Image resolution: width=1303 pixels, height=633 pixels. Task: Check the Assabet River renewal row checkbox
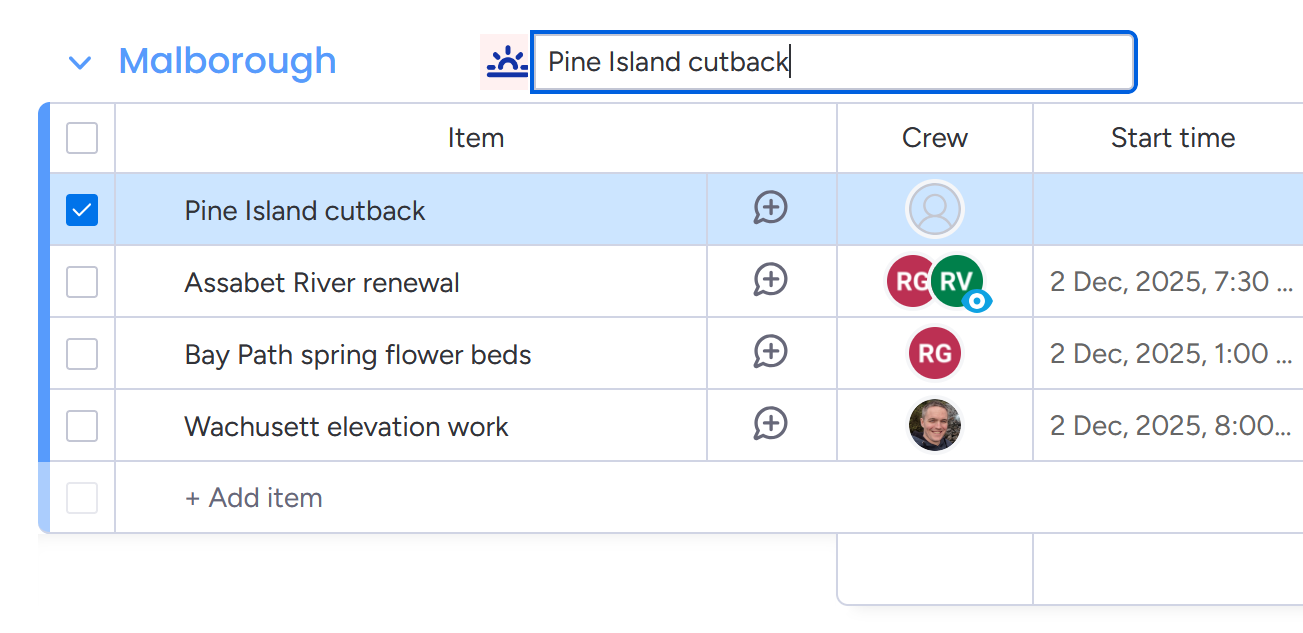pos(81,281)
